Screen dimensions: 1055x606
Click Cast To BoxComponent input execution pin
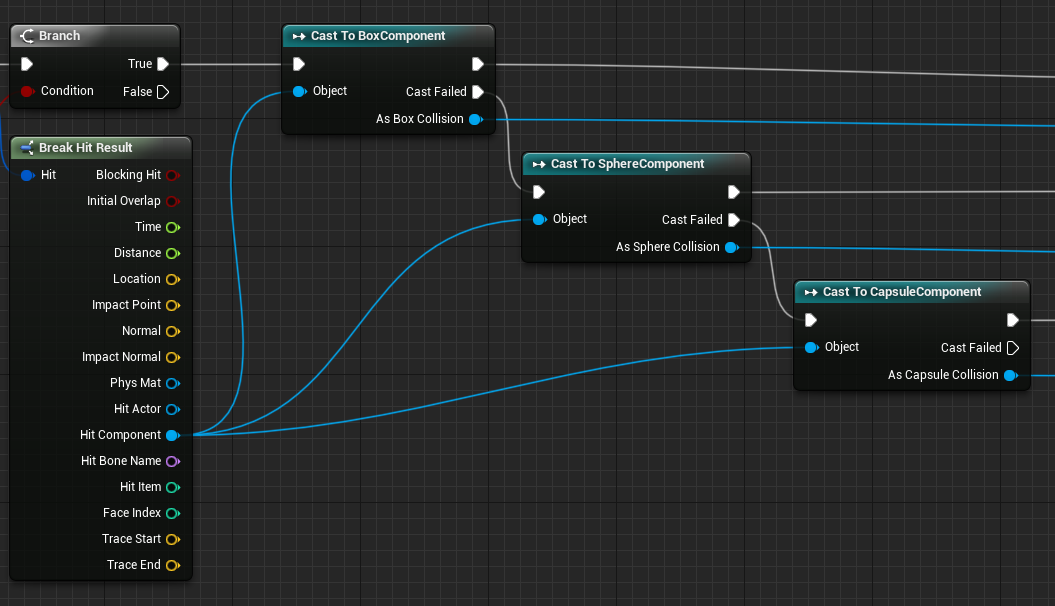[x=299, y=64]
